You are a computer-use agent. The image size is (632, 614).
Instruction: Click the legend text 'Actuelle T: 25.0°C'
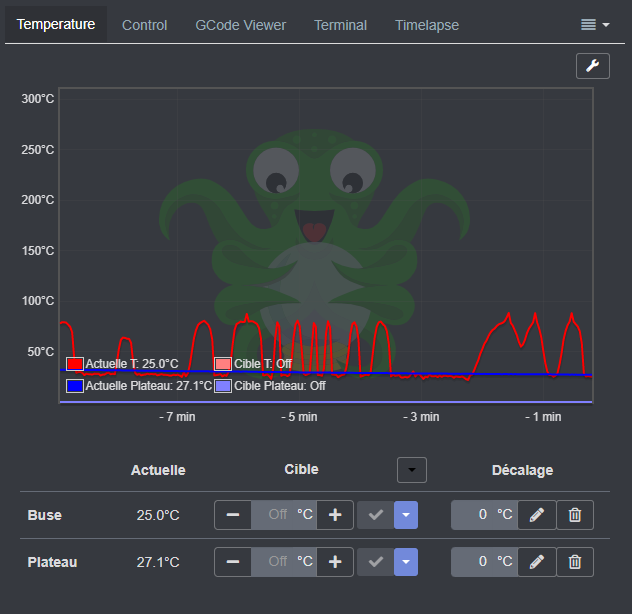(x=132, y=364)
